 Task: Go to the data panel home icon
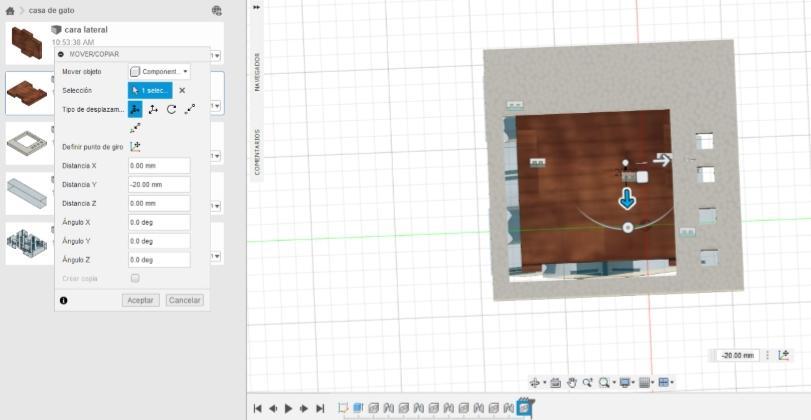10,10
